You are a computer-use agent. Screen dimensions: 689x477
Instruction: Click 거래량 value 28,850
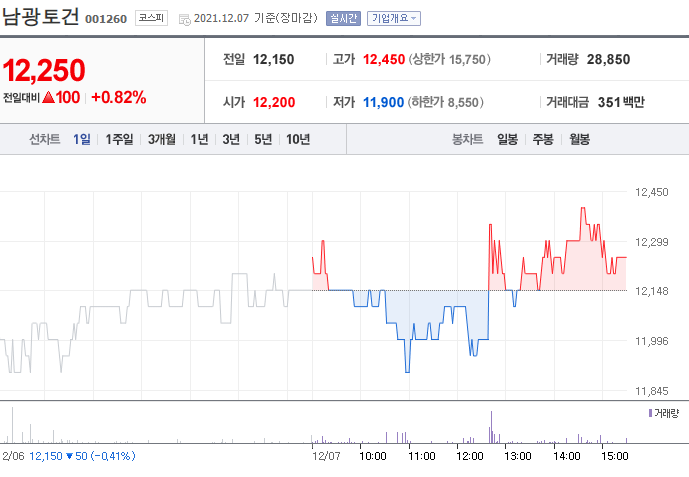pos(609,59)
